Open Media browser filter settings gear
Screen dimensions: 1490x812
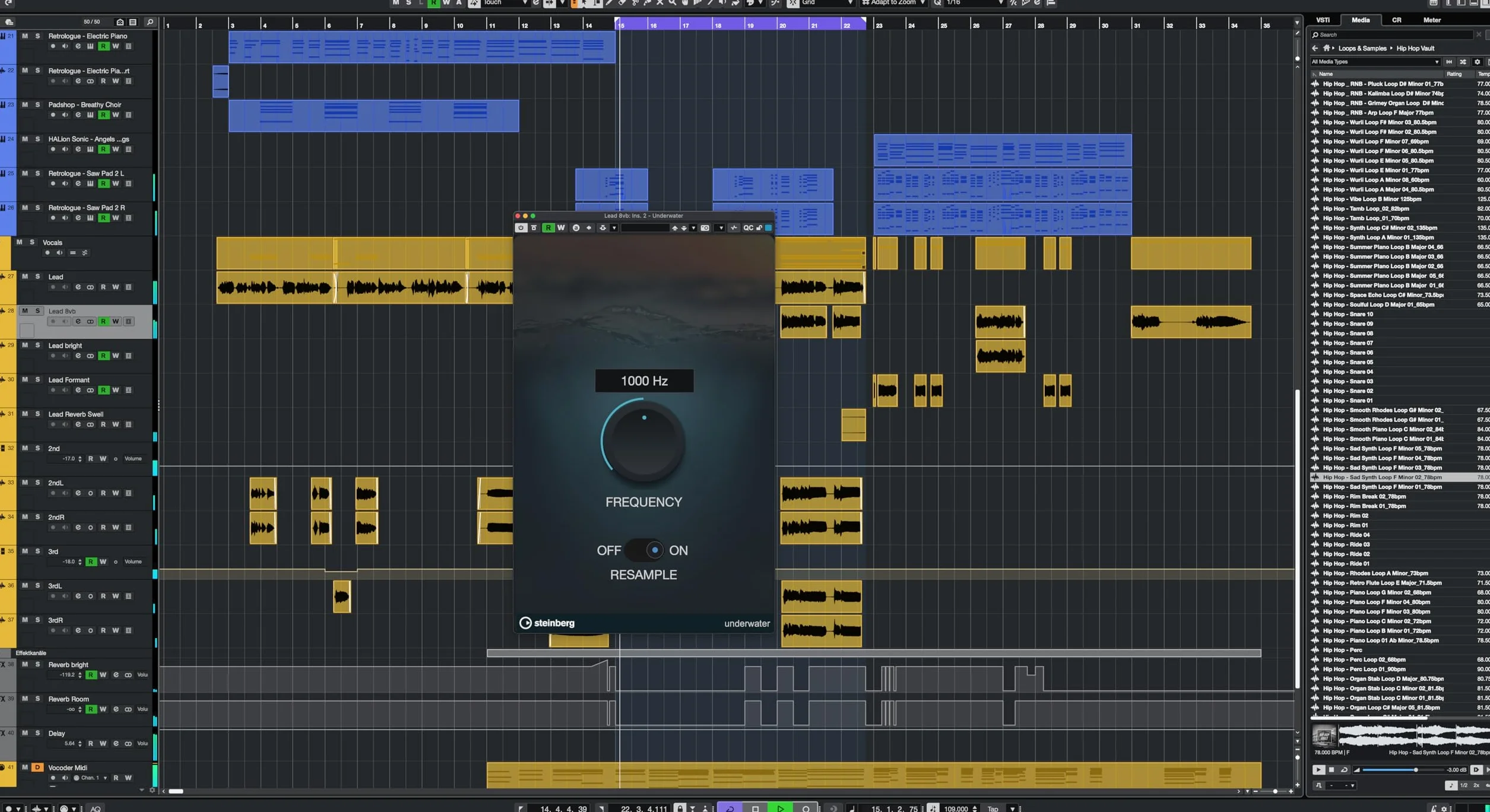click(1478, 62)
